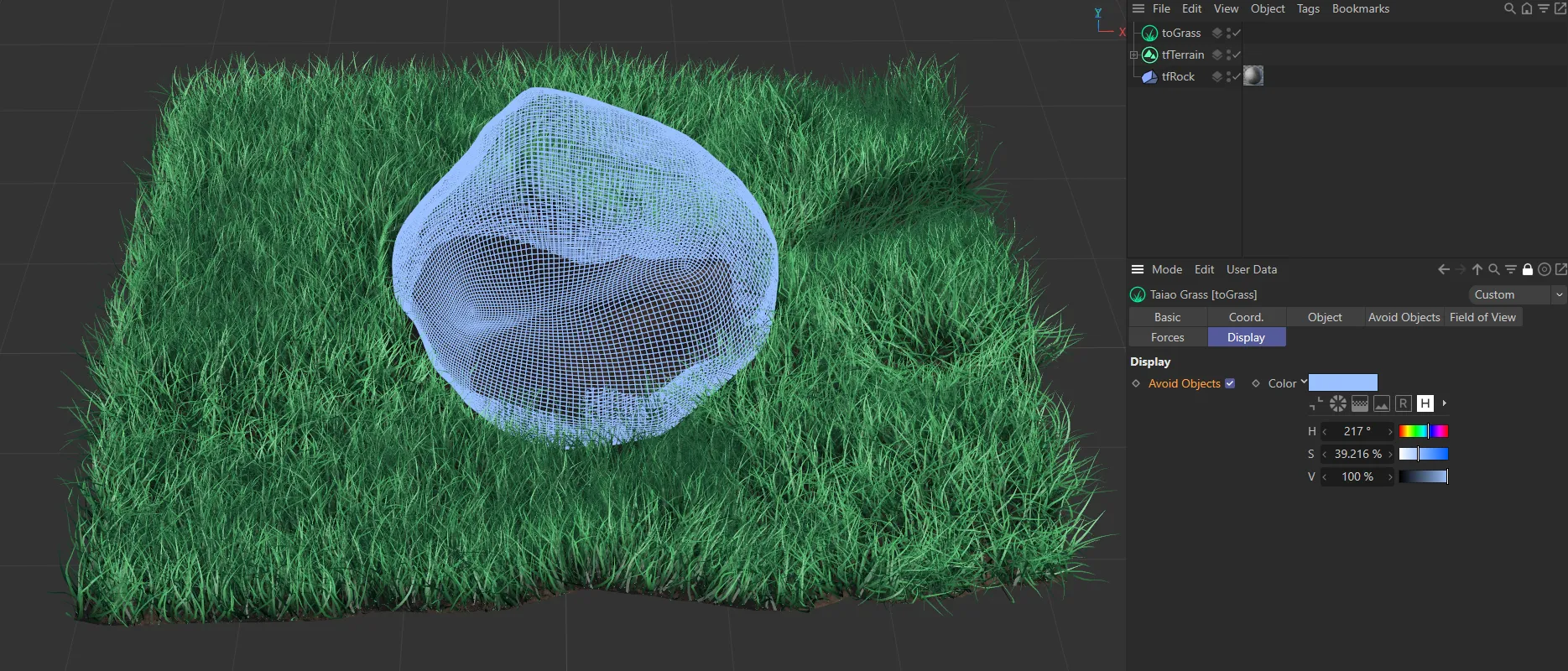Collapse the Color parameter chevron
1568x671 pixels.
(x=1304, y=382)
